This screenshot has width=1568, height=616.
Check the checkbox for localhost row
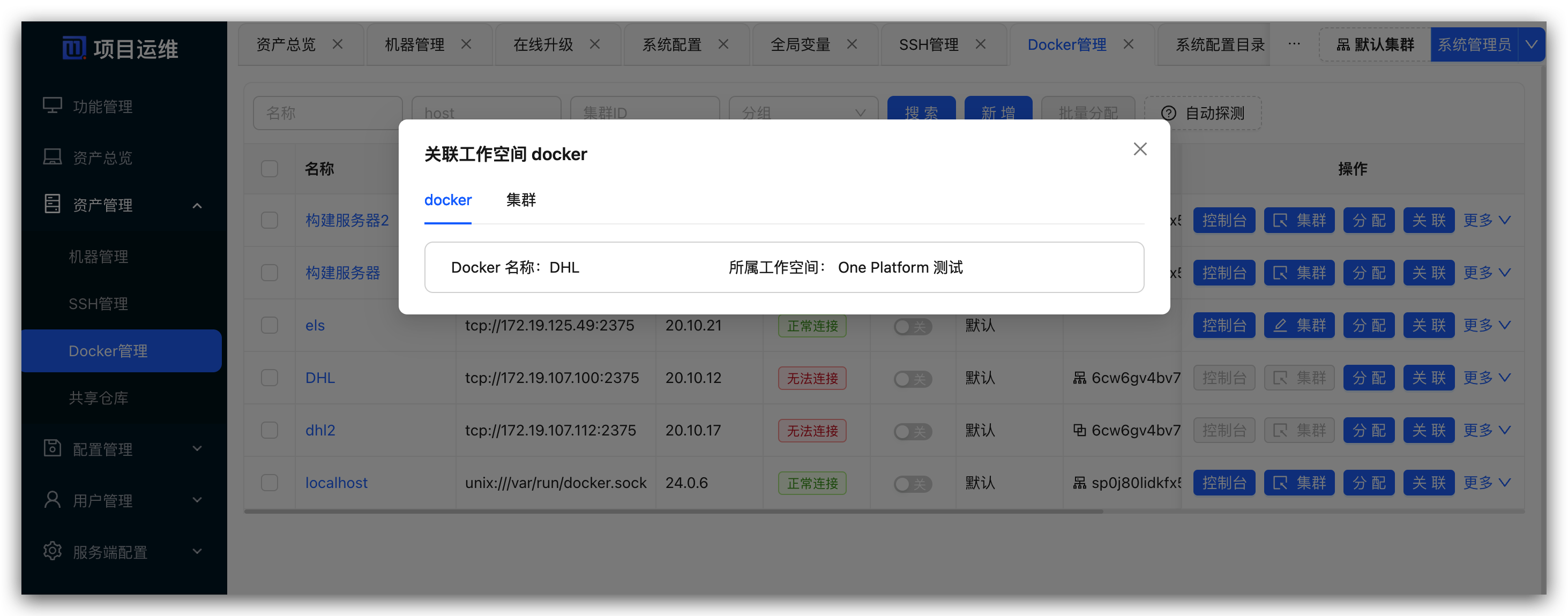point(270,483)
